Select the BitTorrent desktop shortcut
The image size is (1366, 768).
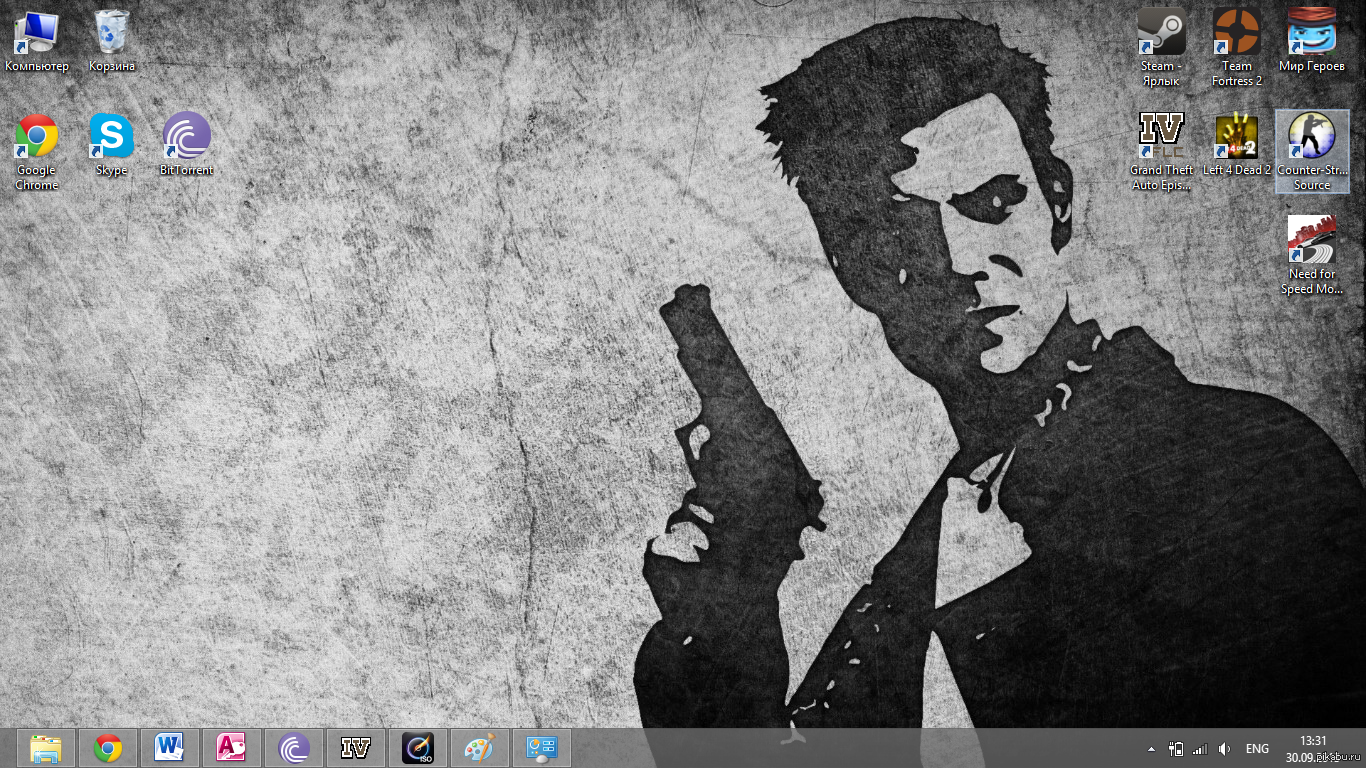pyautogui.click(x=187, y=146)
